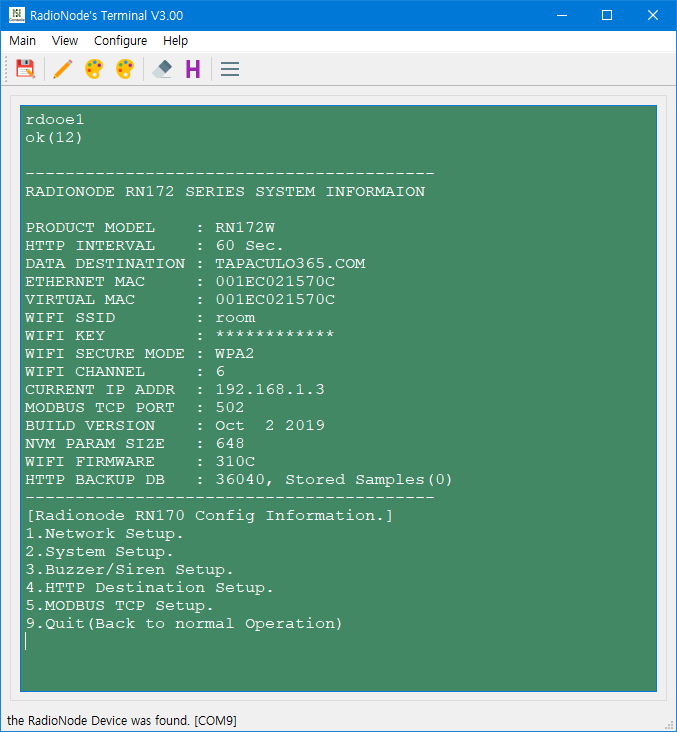Click the NVM PARAM SIZE value '648'
The image size is (677, 732).
coord(230,443)
